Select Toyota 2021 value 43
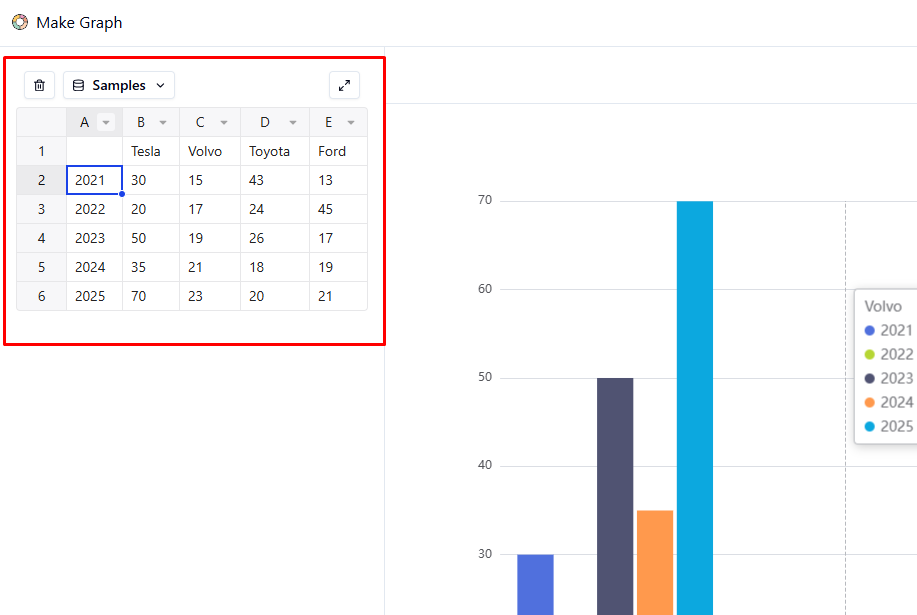 pyautogui.click(x=275, y=180)
